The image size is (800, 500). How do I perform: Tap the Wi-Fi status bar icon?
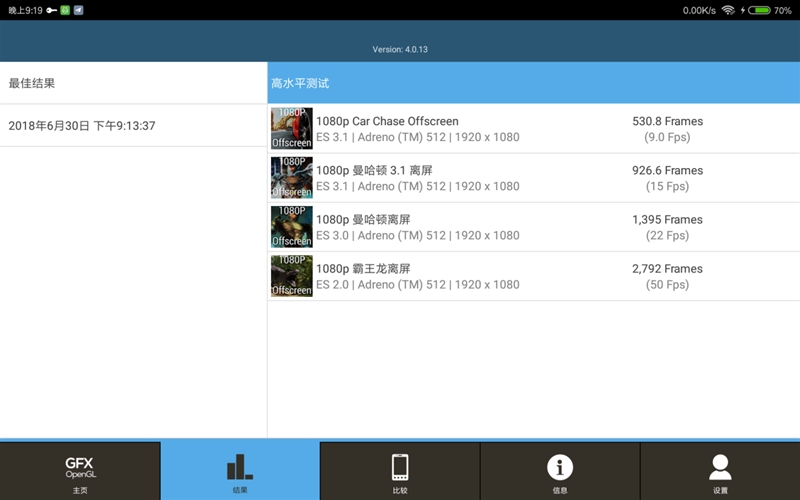[728, 10]
